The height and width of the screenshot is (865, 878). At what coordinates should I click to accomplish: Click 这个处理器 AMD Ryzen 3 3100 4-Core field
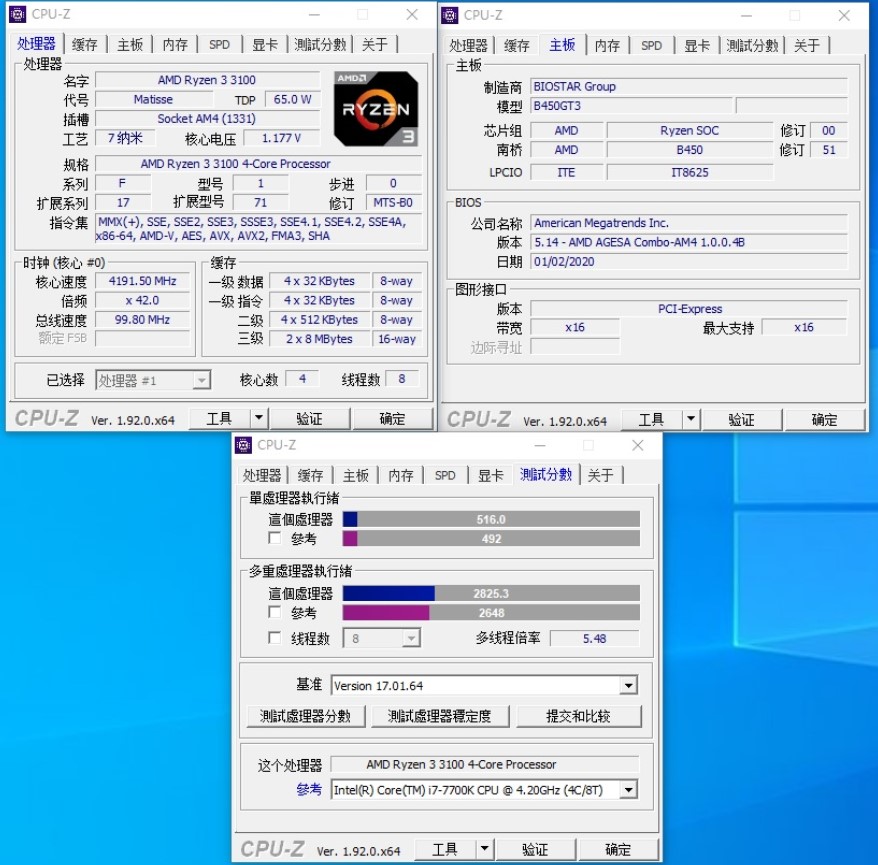[484, 764]
